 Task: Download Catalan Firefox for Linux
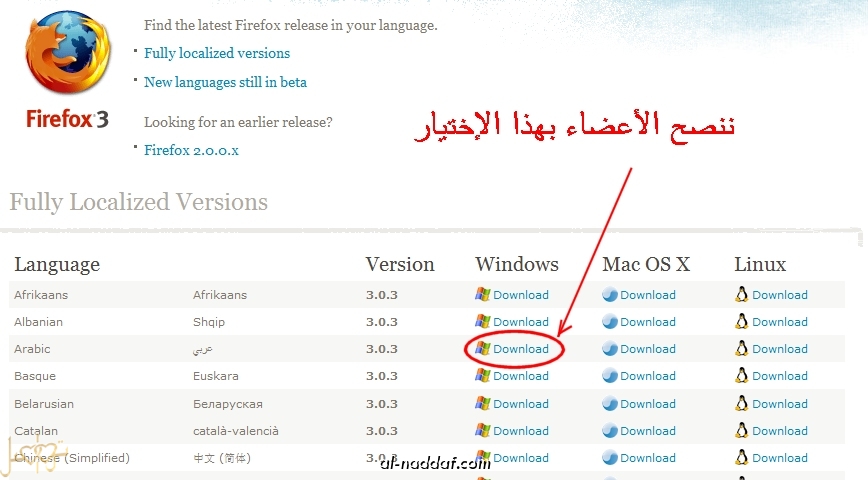pyautogui.click(x=780, y=431)
